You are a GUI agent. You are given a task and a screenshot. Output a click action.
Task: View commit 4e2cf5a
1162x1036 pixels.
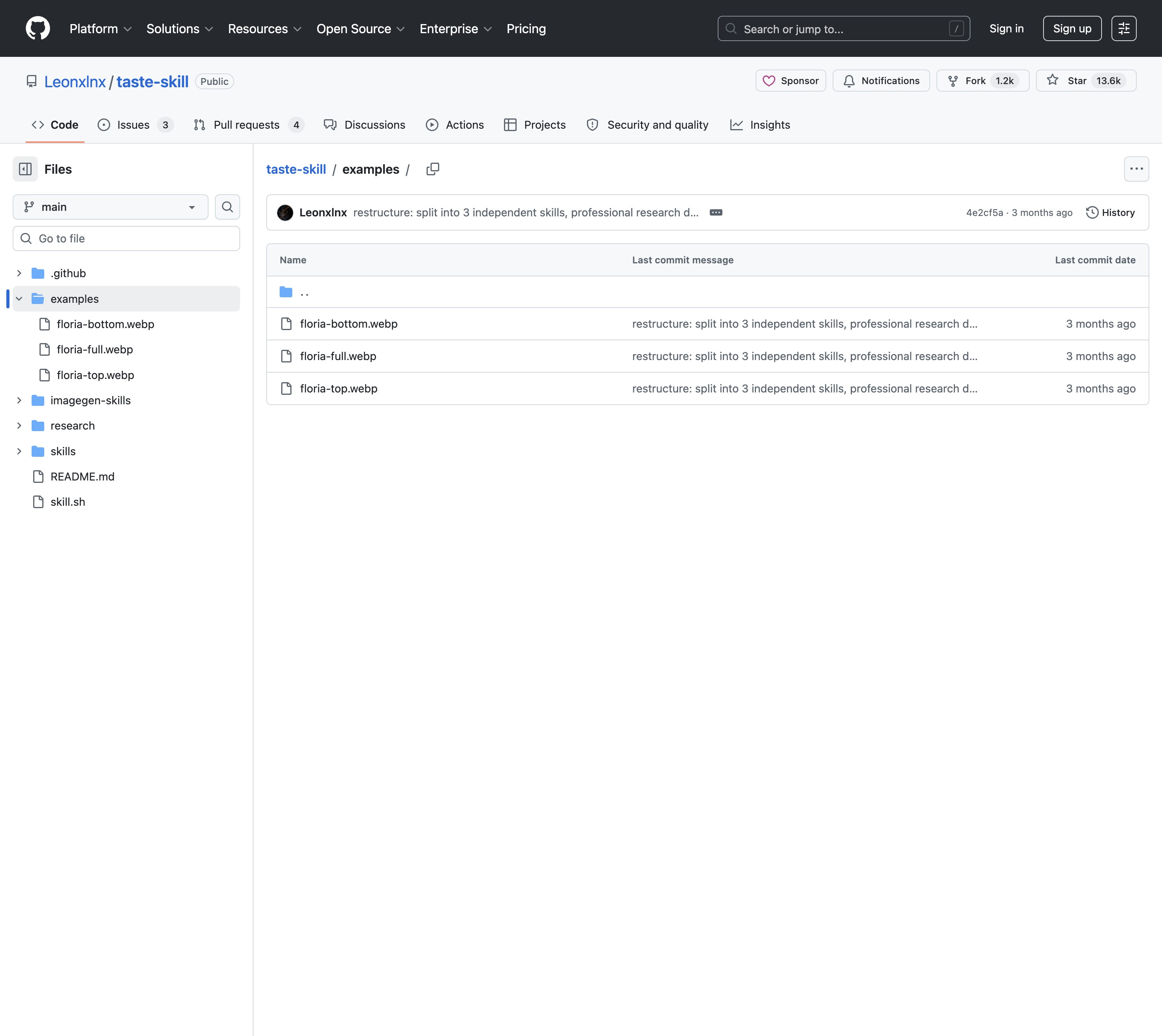(984, 212)
